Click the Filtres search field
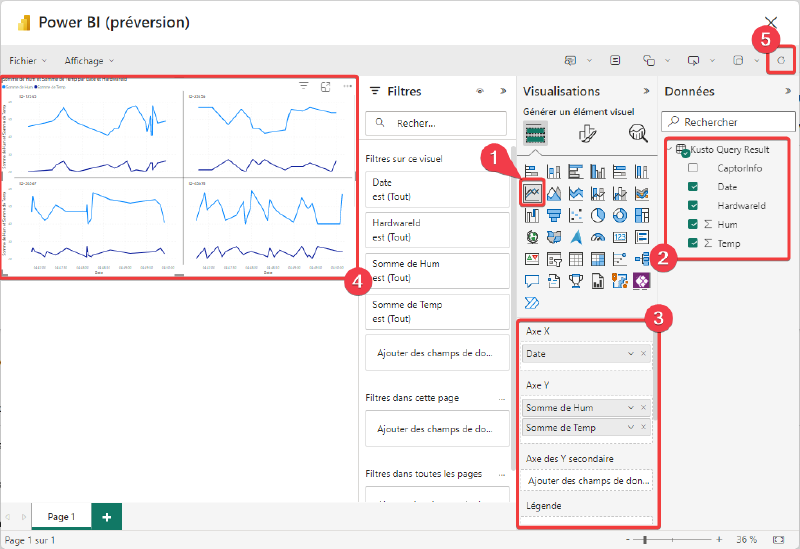800x549 pixels. click(436, 123)
